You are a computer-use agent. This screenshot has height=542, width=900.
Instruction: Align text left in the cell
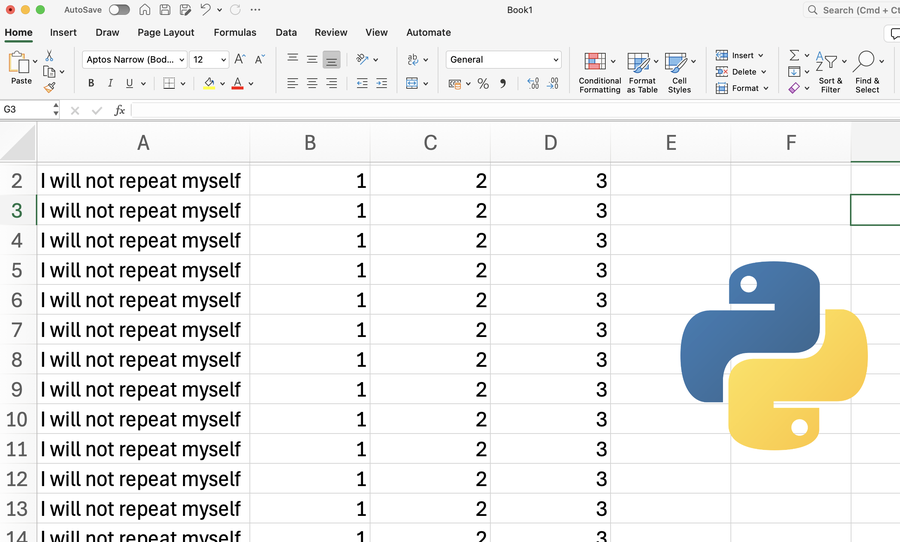pos(293,83)
